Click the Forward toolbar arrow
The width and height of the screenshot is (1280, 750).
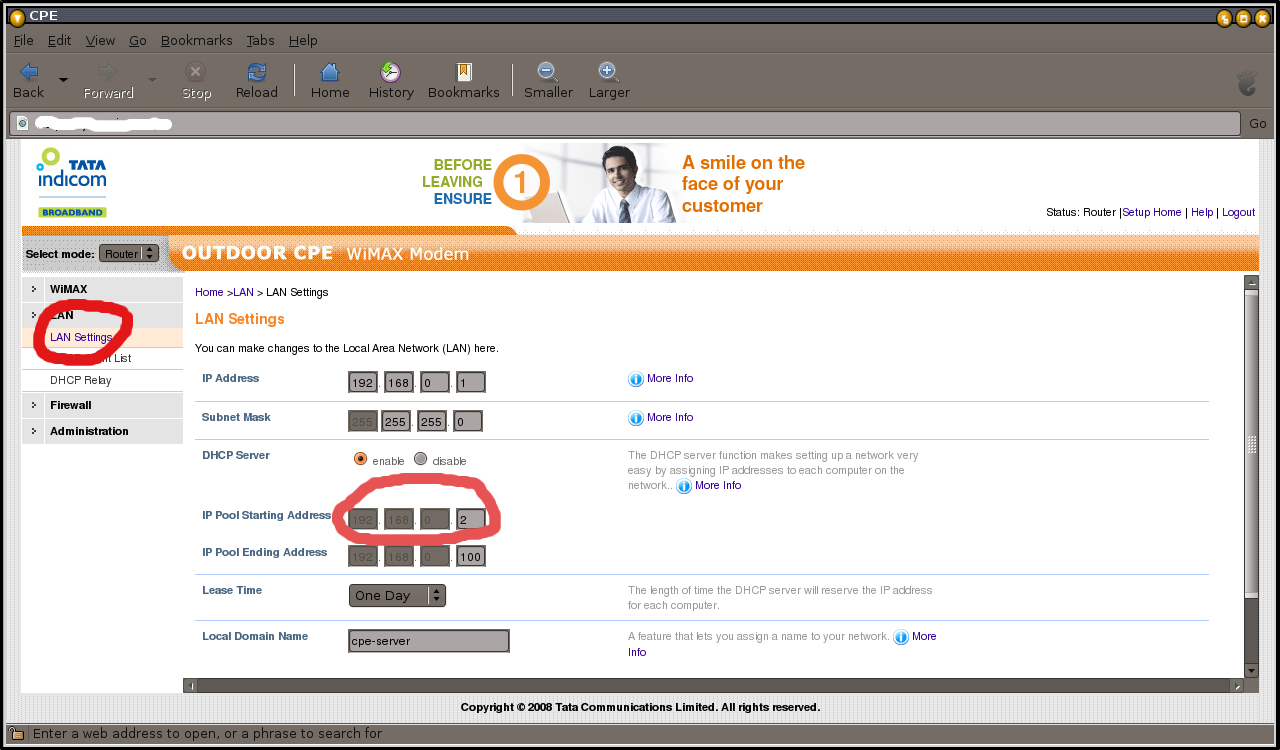pos(108,72)
